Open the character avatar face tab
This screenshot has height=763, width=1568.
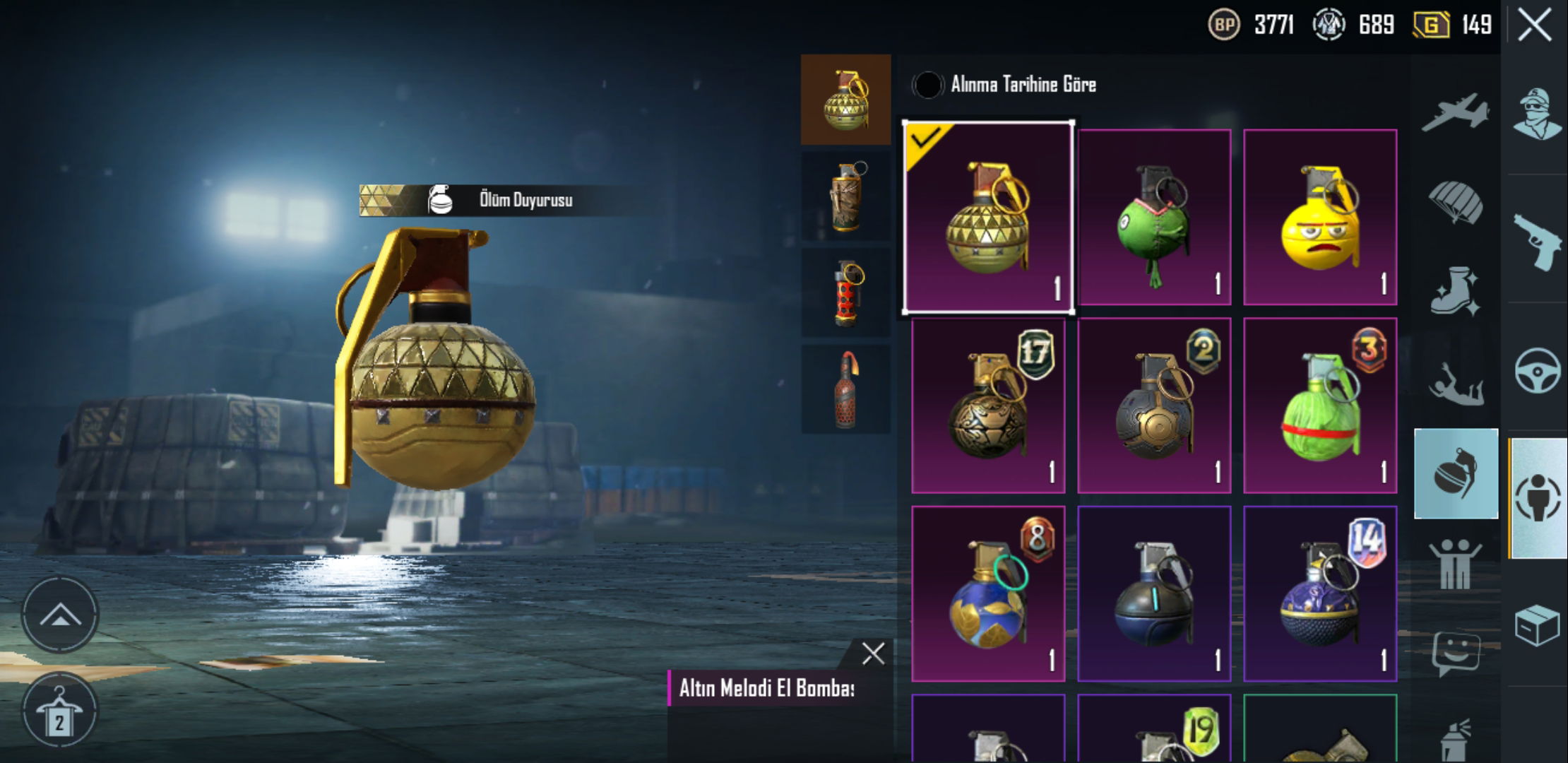pyautogui.click(x=1538, y=114)
